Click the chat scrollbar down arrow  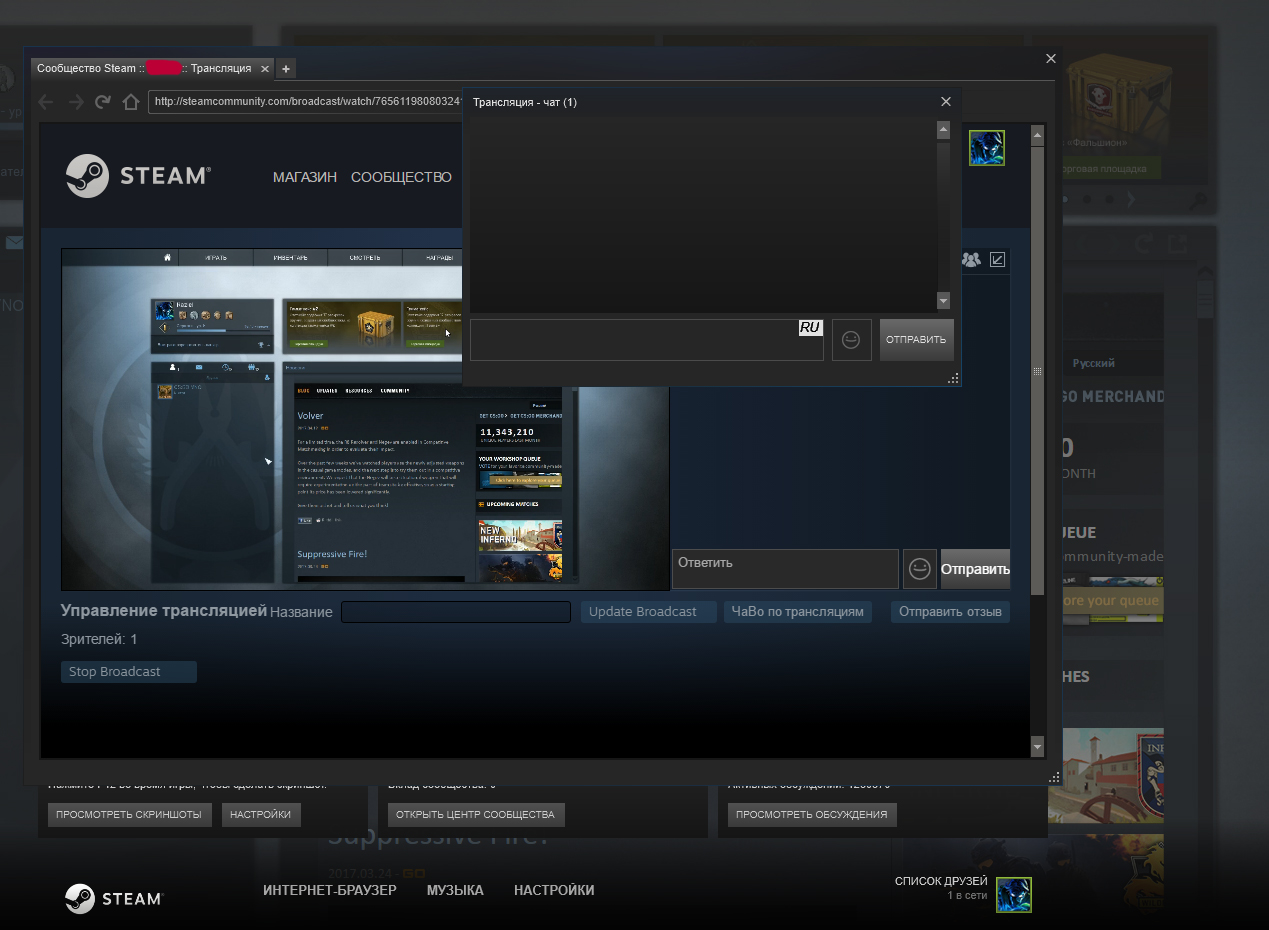pos(943,301)
